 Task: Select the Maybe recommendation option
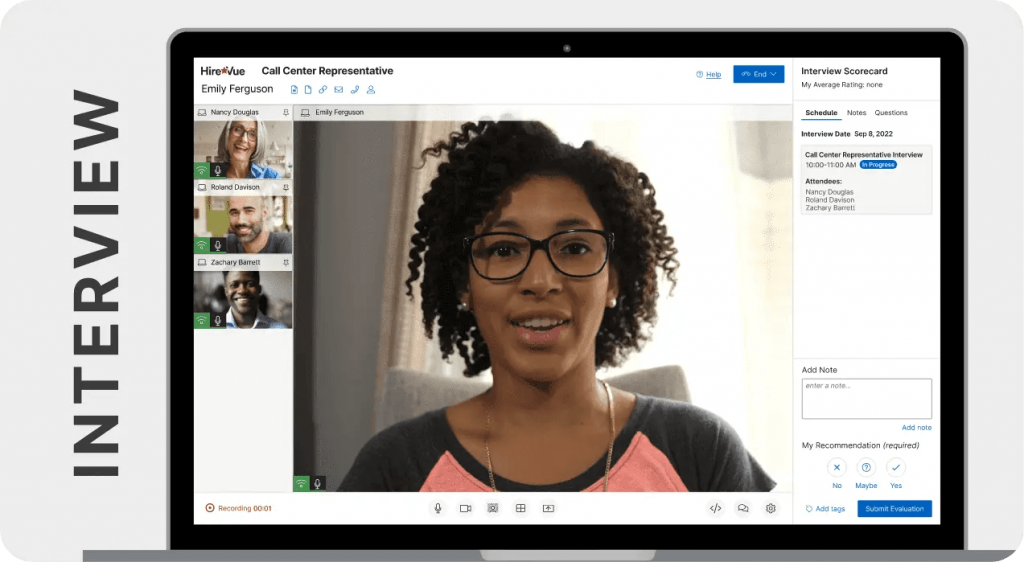click(866, 467)
